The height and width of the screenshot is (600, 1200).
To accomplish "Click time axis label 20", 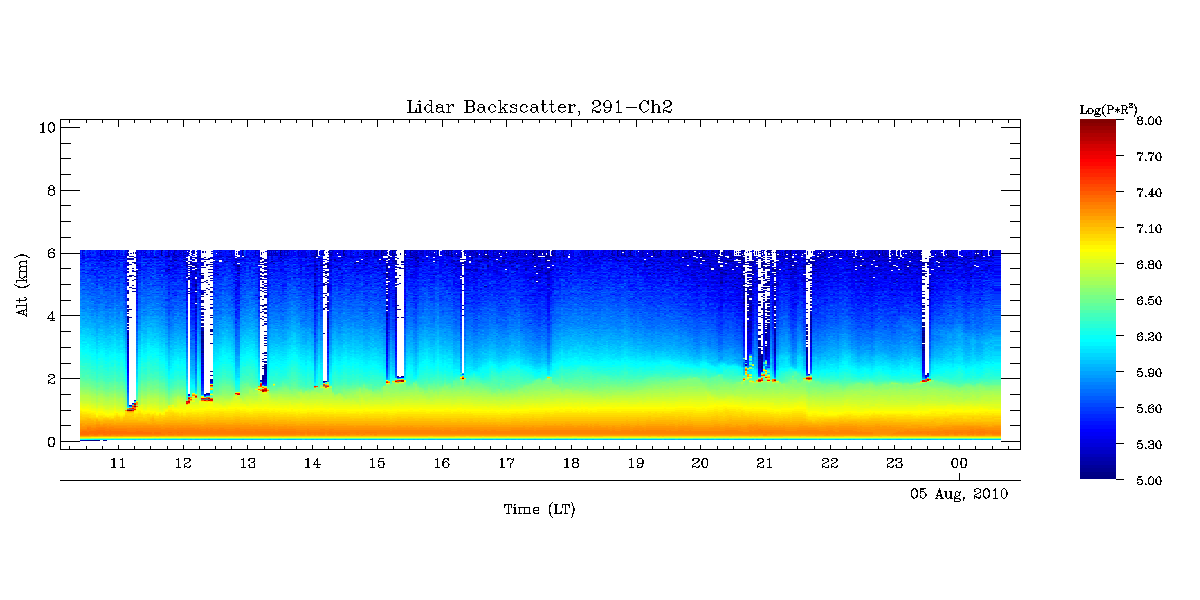I will [700, 464].
